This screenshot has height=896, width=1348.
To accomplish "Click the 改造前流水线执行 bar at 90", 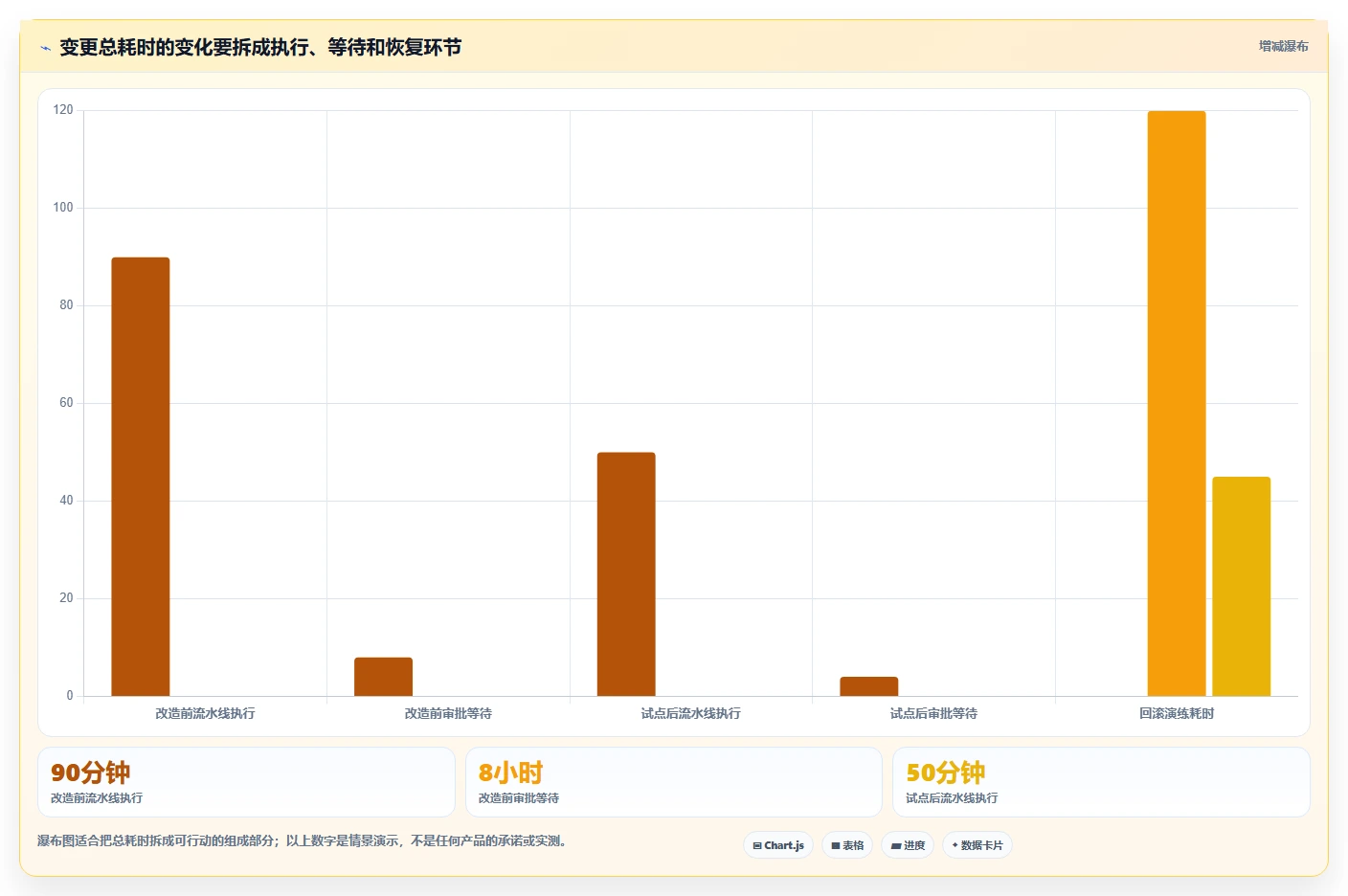I will [x=141, y=477].
